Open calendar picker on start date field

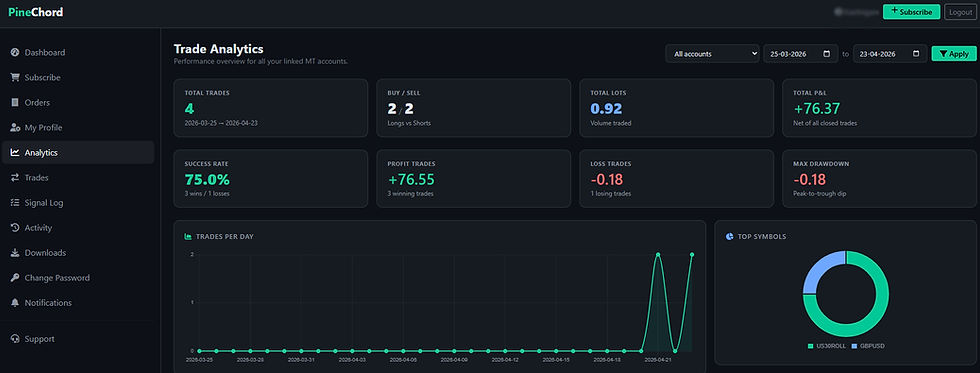[x=827, y=54]
